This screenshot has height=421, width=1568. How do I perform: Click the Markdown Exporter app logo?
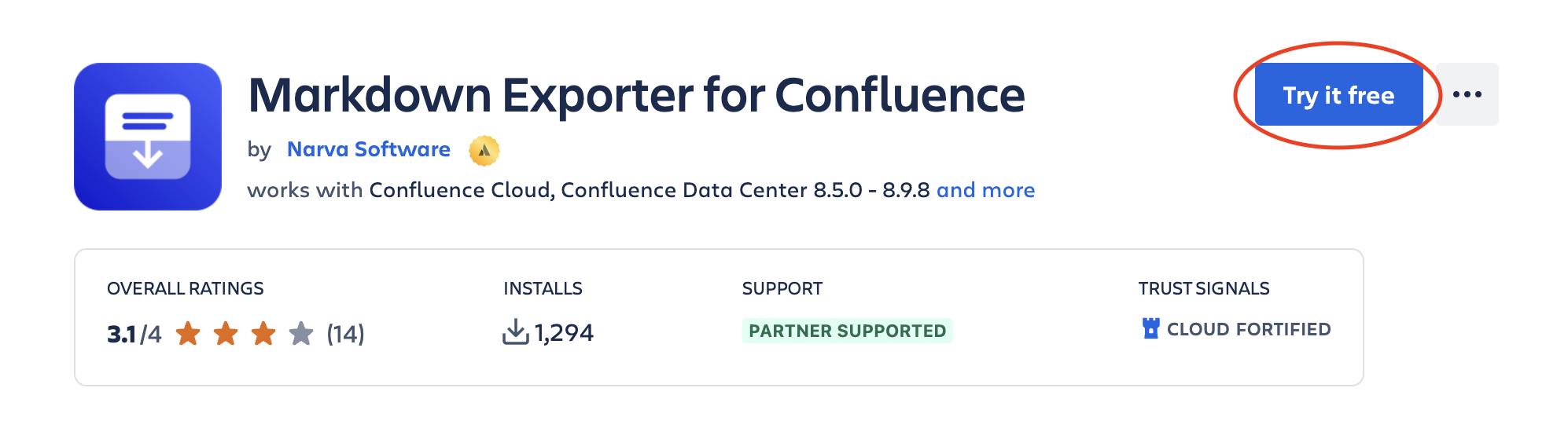(148, 137)
